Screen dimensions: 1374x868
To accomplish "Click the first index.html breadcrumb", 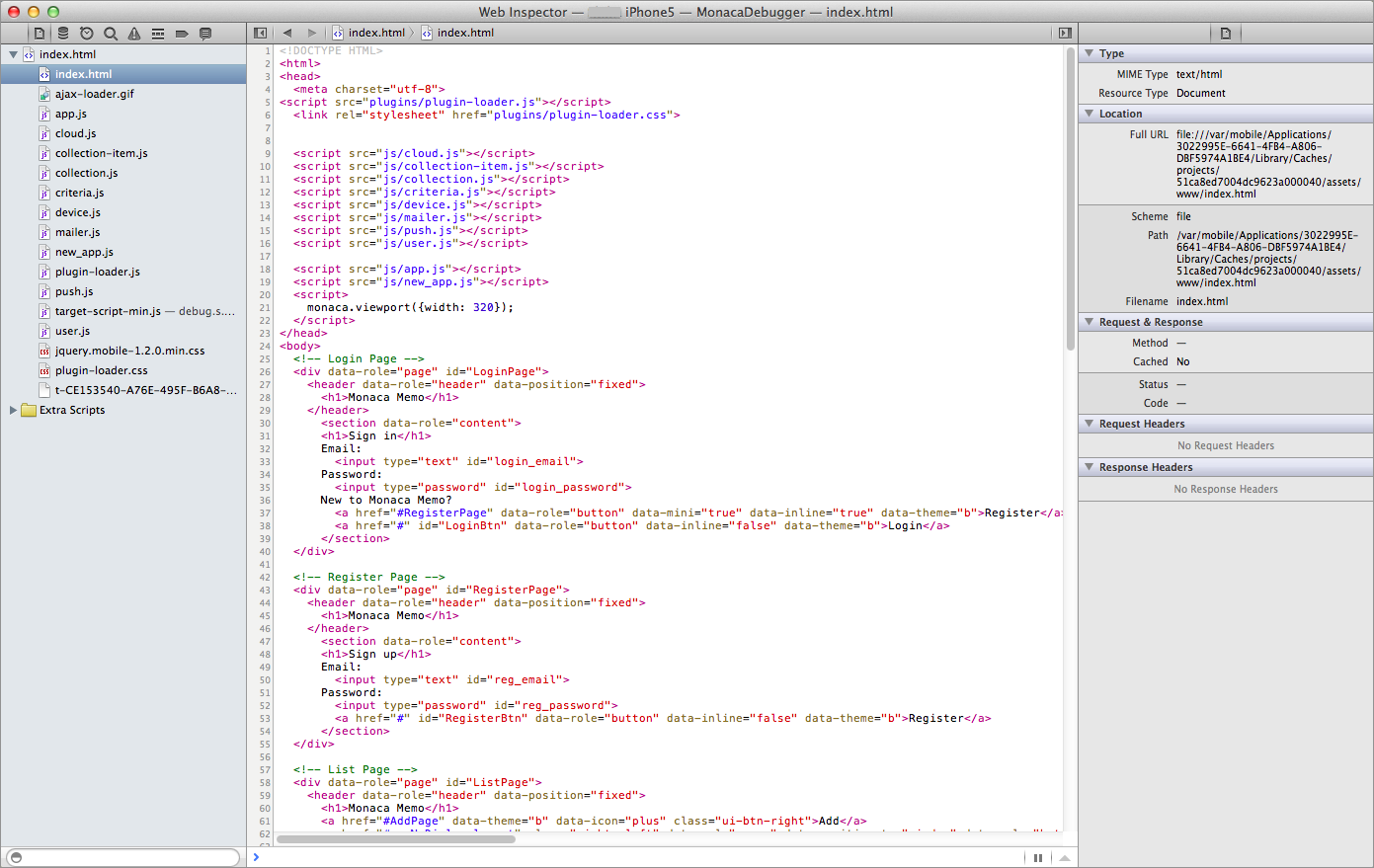I will pyautogui.click(x=369, y=33).
